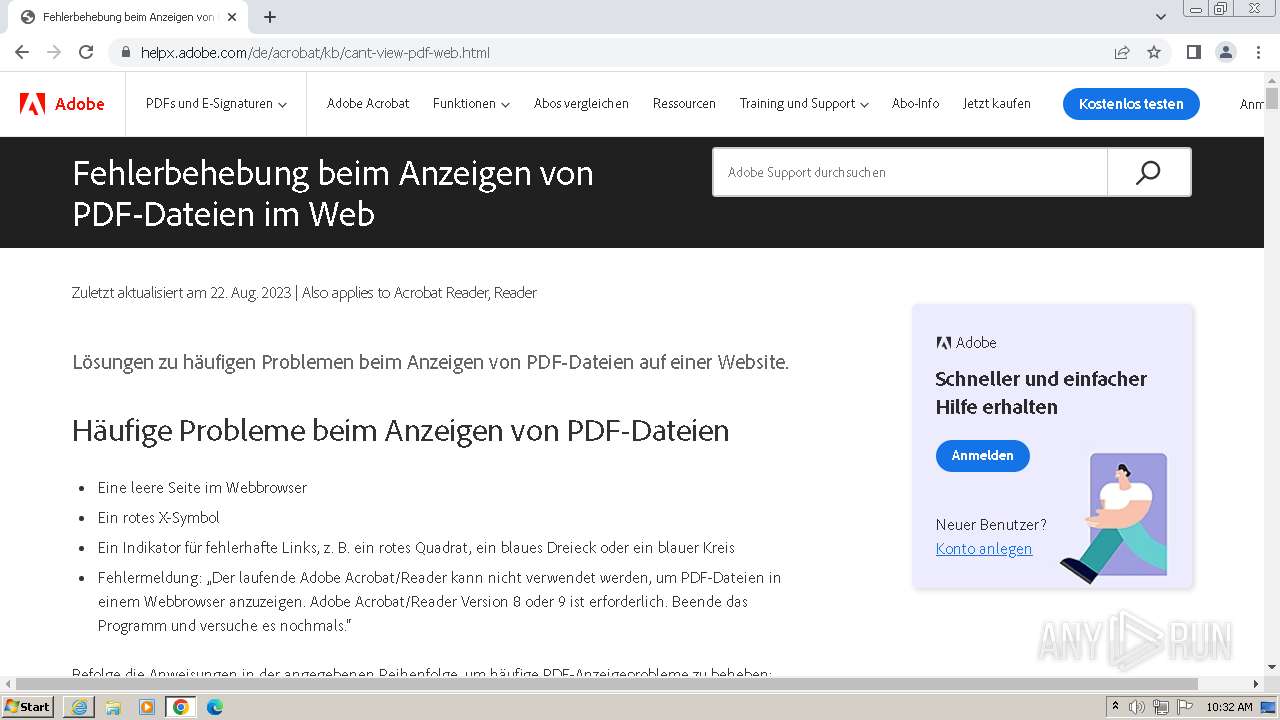Click the Adobe logo in the header

pyautogui.click(x=62, y=104)
